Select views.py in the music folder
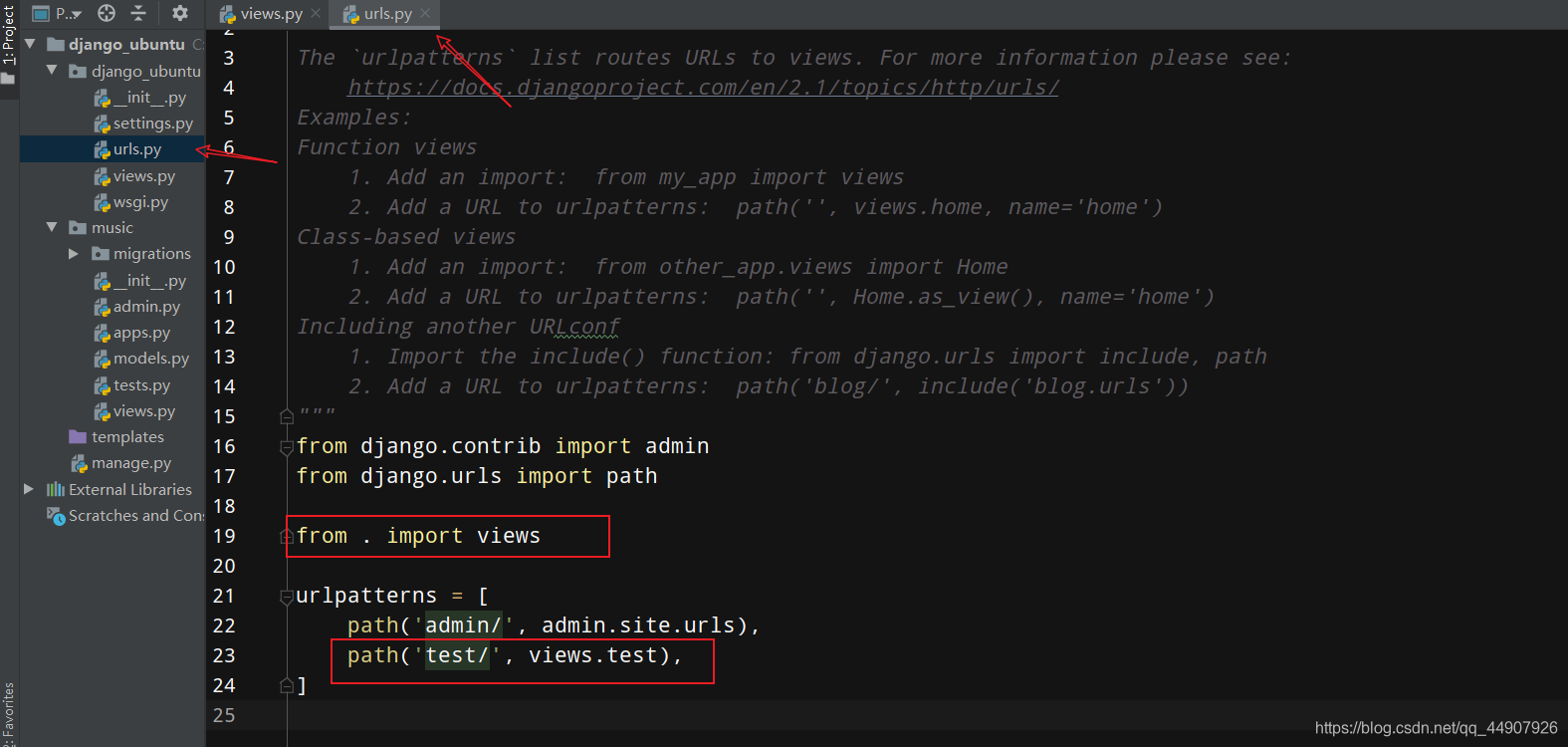 pyautogui.click(x=143, y=411)
